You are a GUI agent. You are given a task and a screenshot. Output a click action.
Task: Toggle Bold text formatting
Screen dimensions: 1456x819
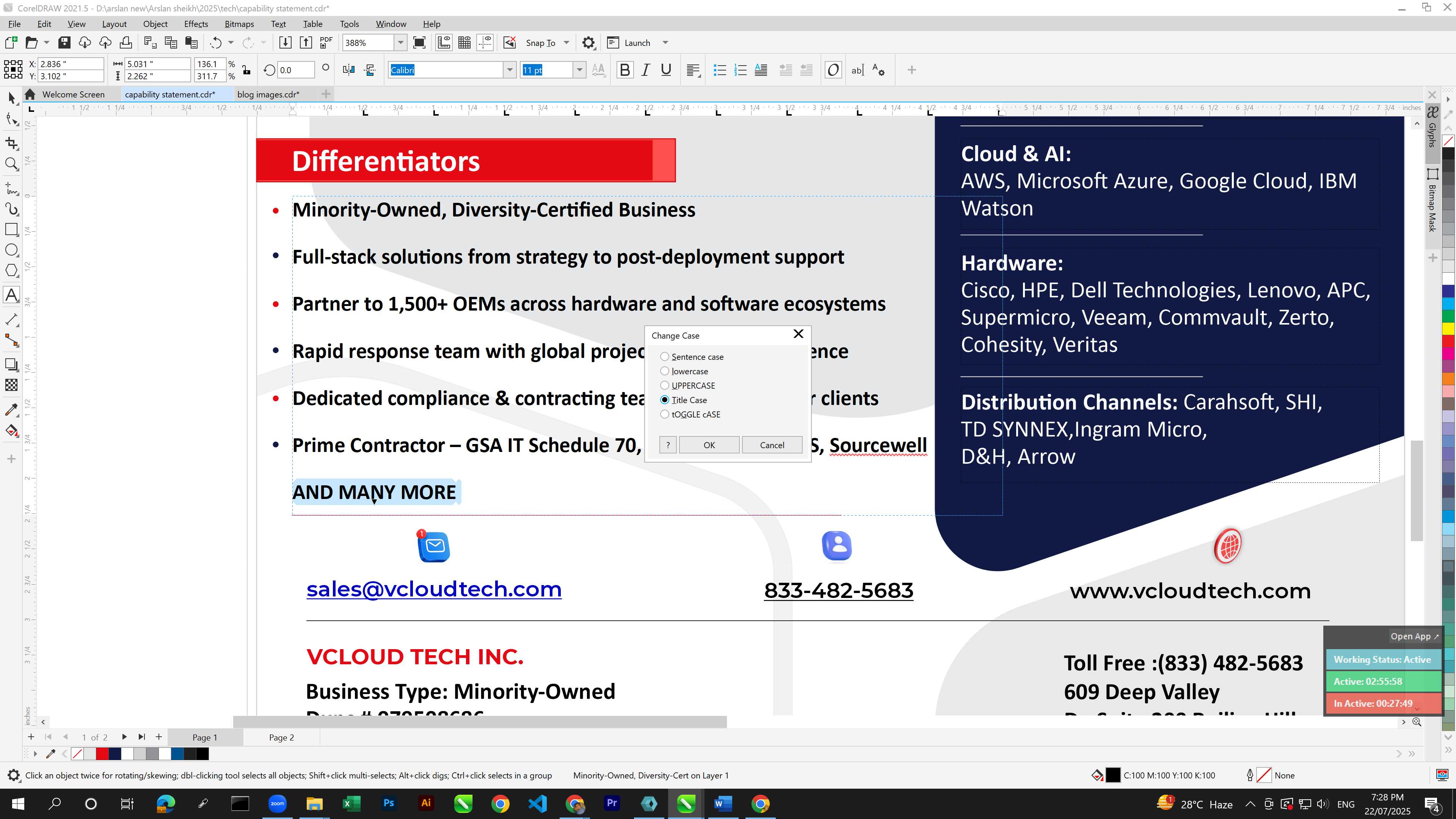click(624, 70)
